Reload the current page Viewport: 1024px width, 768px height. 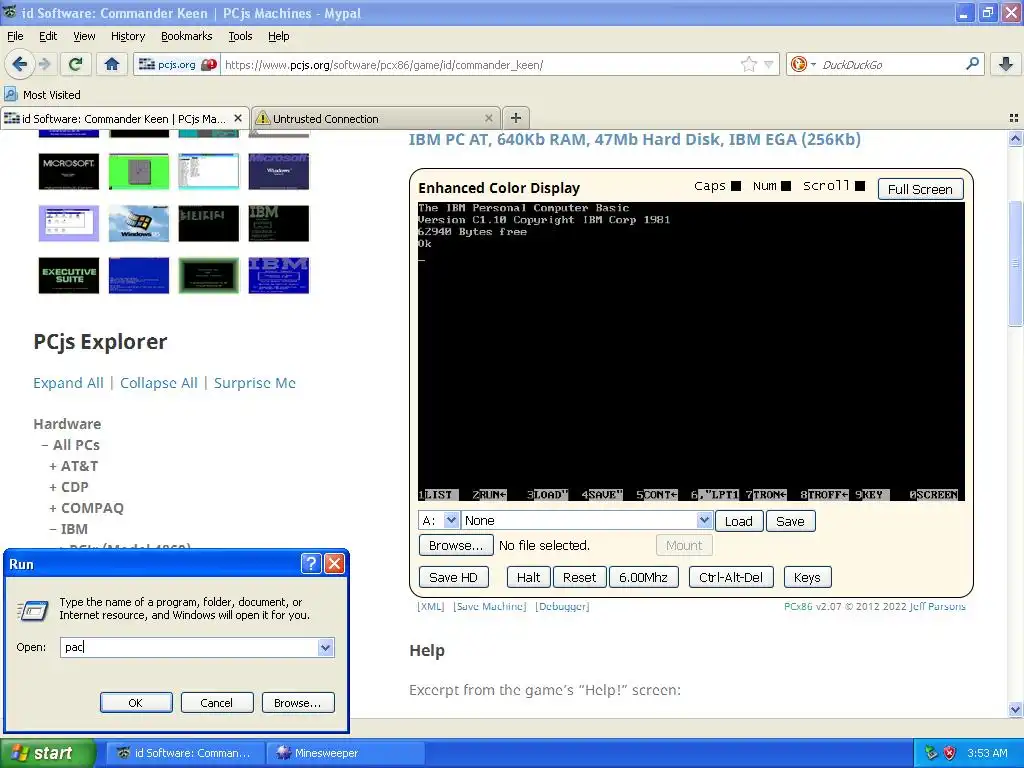tap(76, 64)
